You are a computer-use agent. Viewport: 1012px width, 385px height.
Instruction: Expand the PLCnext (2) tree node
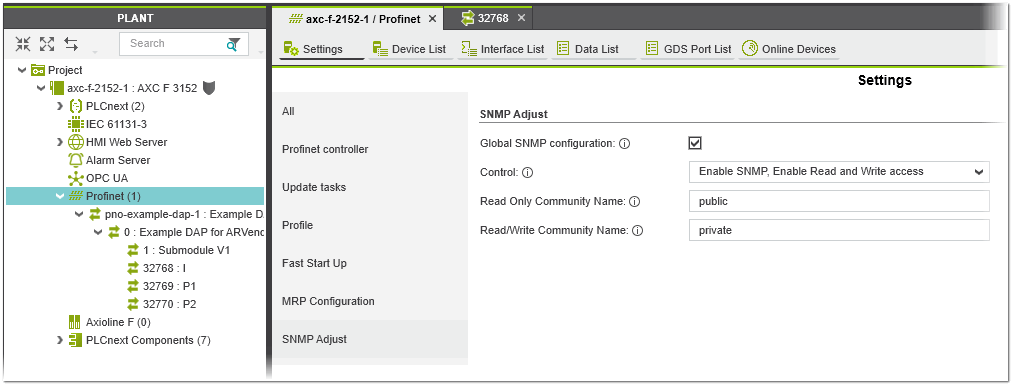point(60,106)
